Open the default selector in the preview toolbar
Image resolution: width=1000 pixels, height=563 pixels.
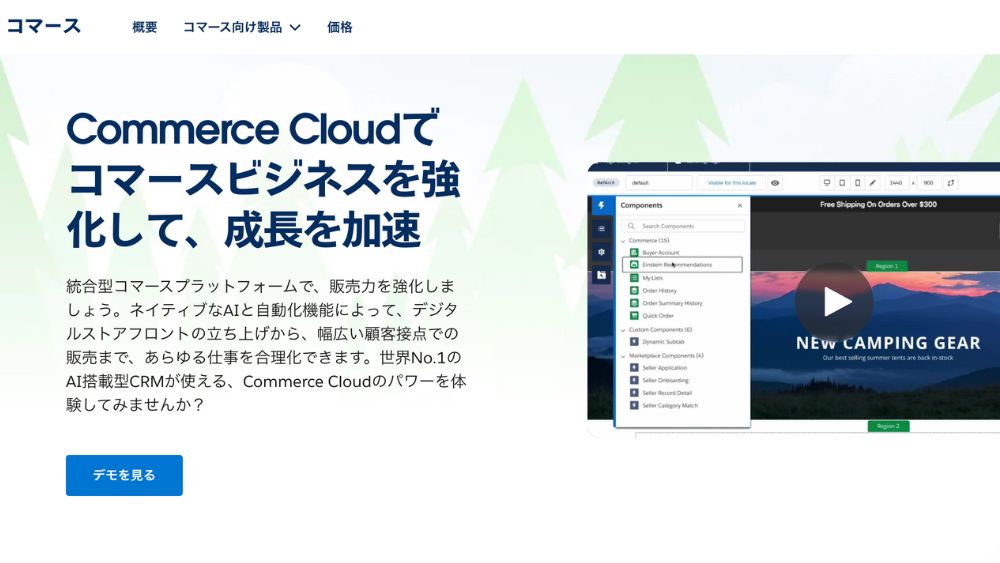(x=659, y=183)
